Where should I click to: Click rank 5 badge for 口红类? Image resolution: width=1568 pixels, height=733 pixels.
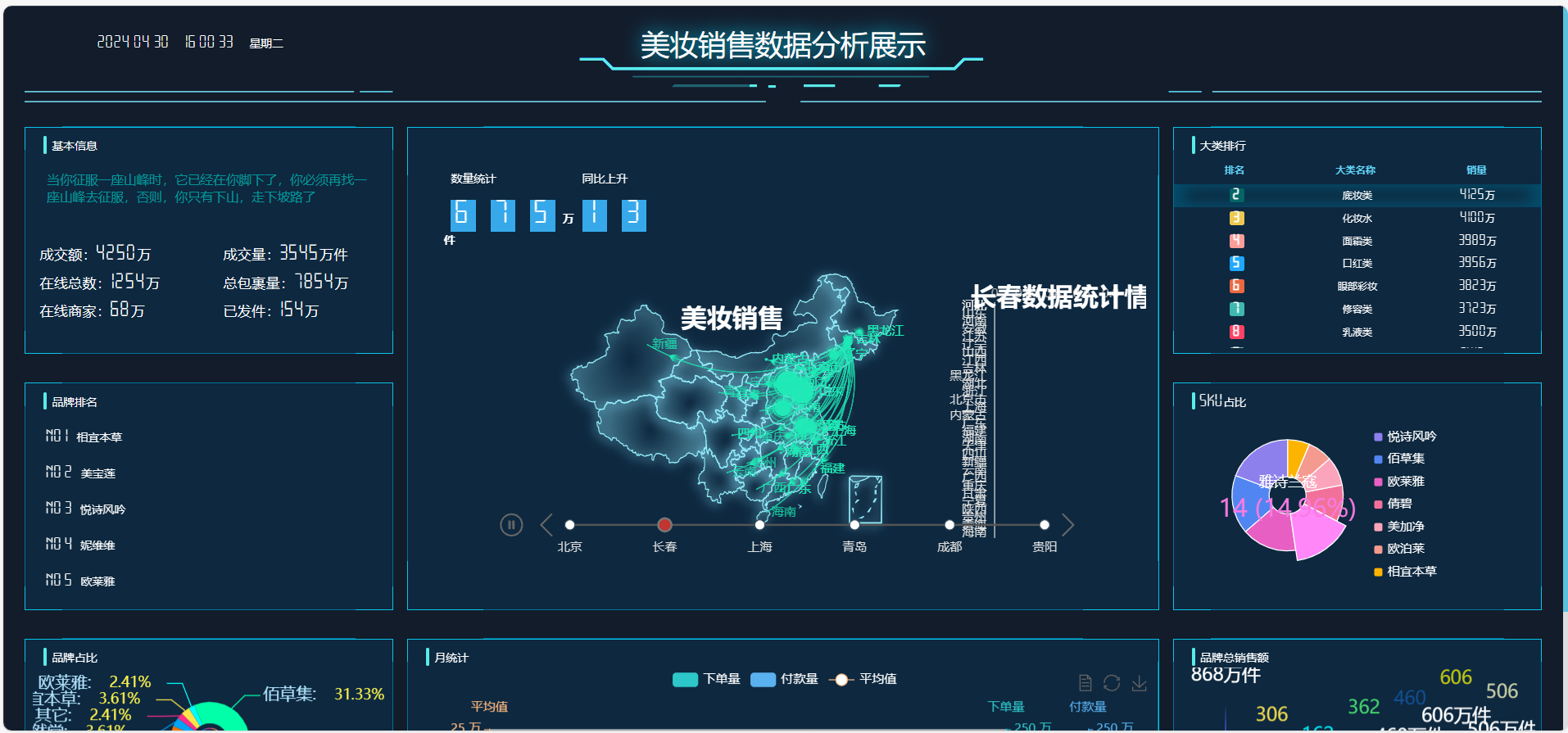point(1236,264)
